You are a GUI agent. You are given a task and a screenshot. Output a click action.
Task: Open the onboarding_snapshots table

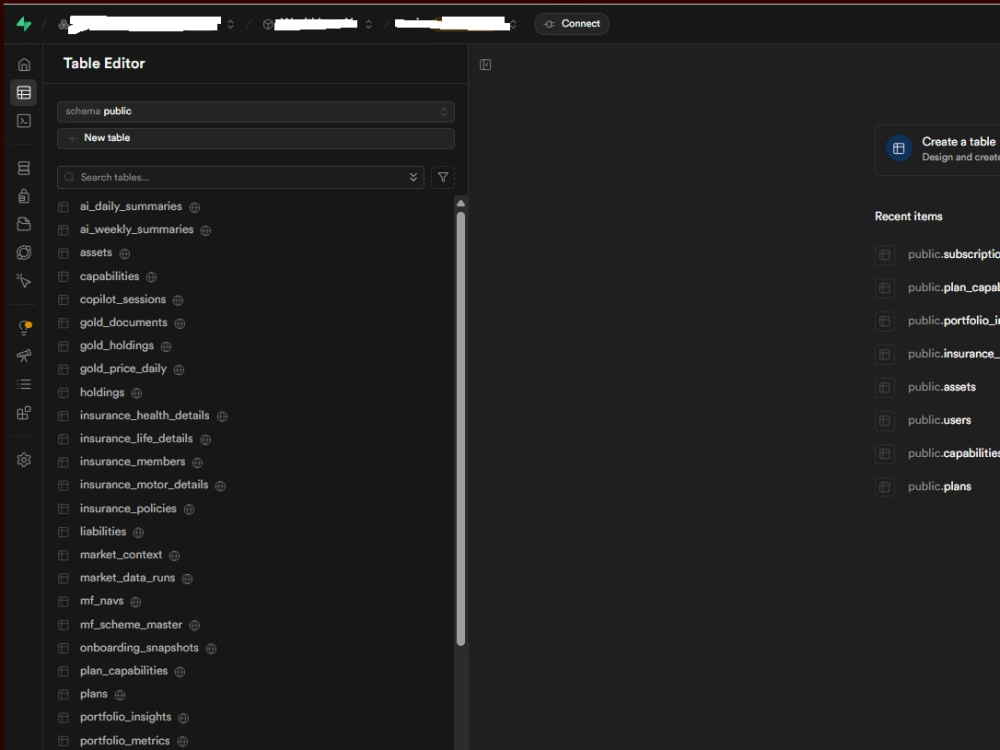(x=139, y=647)
